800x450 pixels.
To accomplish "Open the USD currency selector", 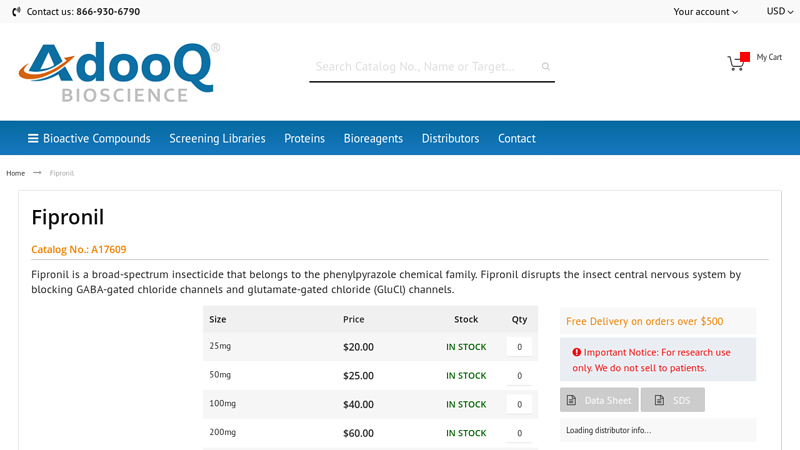I will [x=779, y=12].
